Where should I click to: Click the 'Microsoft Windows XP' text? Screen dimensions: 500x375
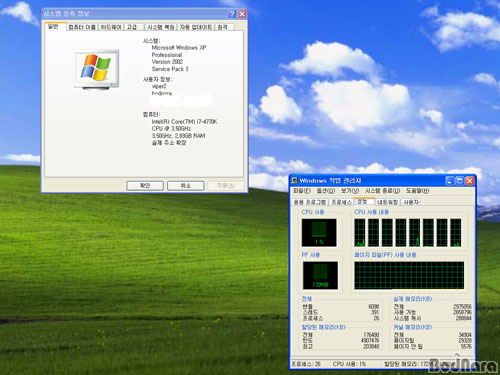[179, 48]
